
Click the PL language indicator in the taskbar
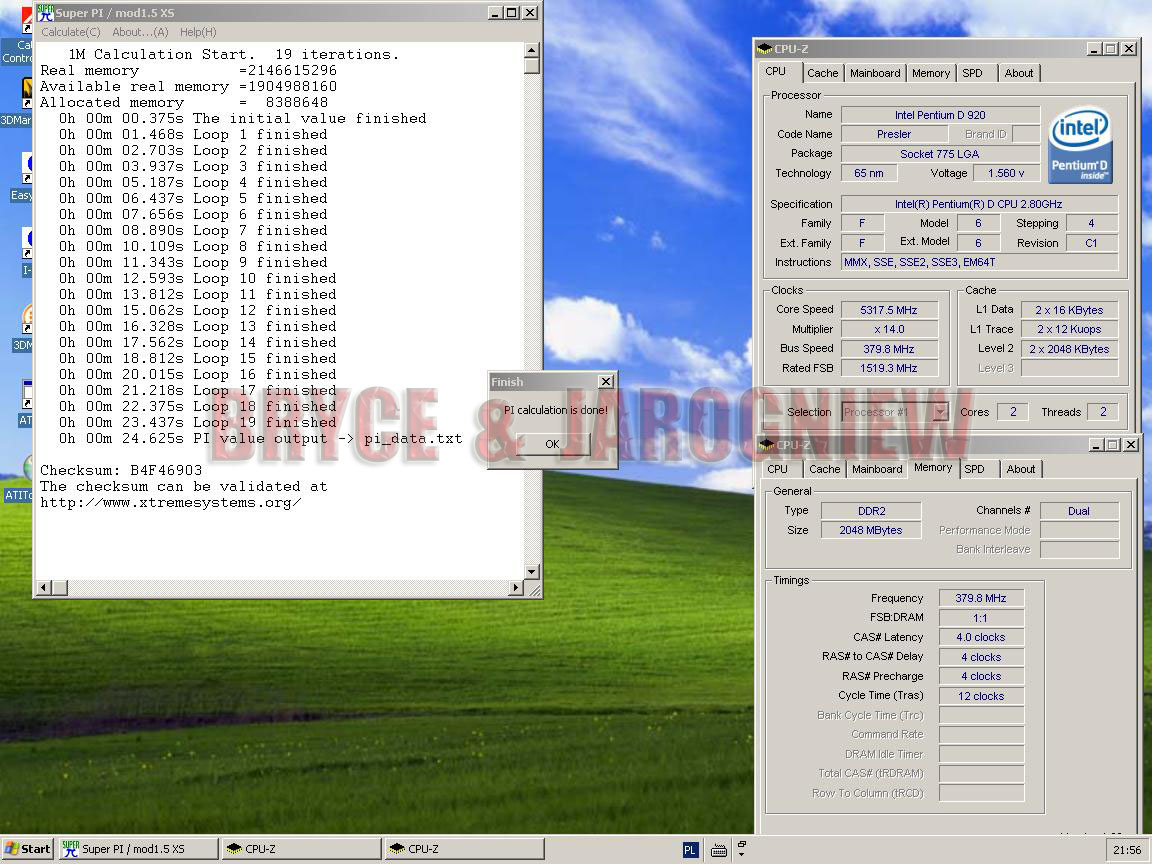point(690,850)
